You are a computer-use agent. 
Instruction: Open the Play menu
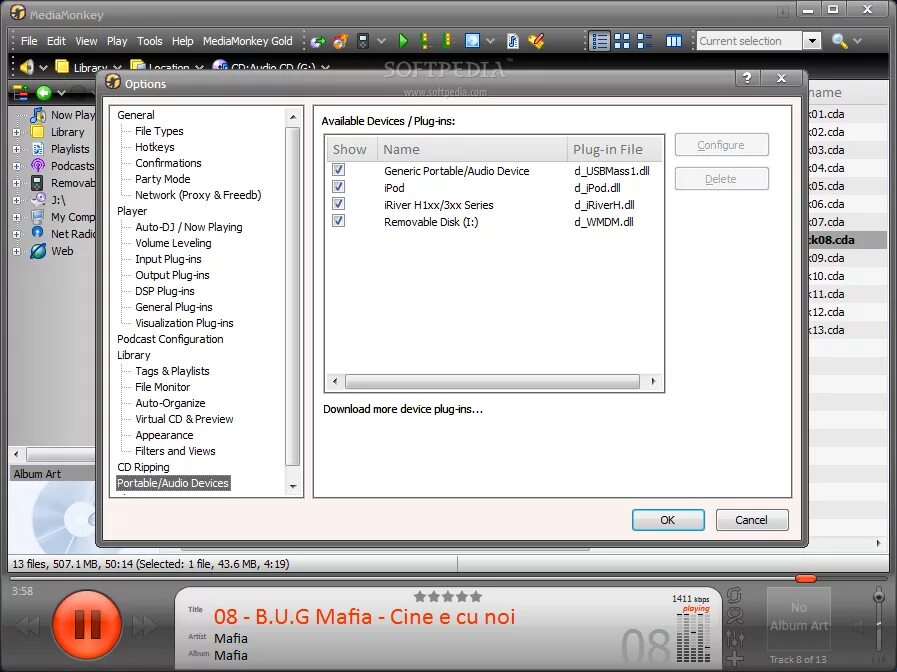click(117, 41)
